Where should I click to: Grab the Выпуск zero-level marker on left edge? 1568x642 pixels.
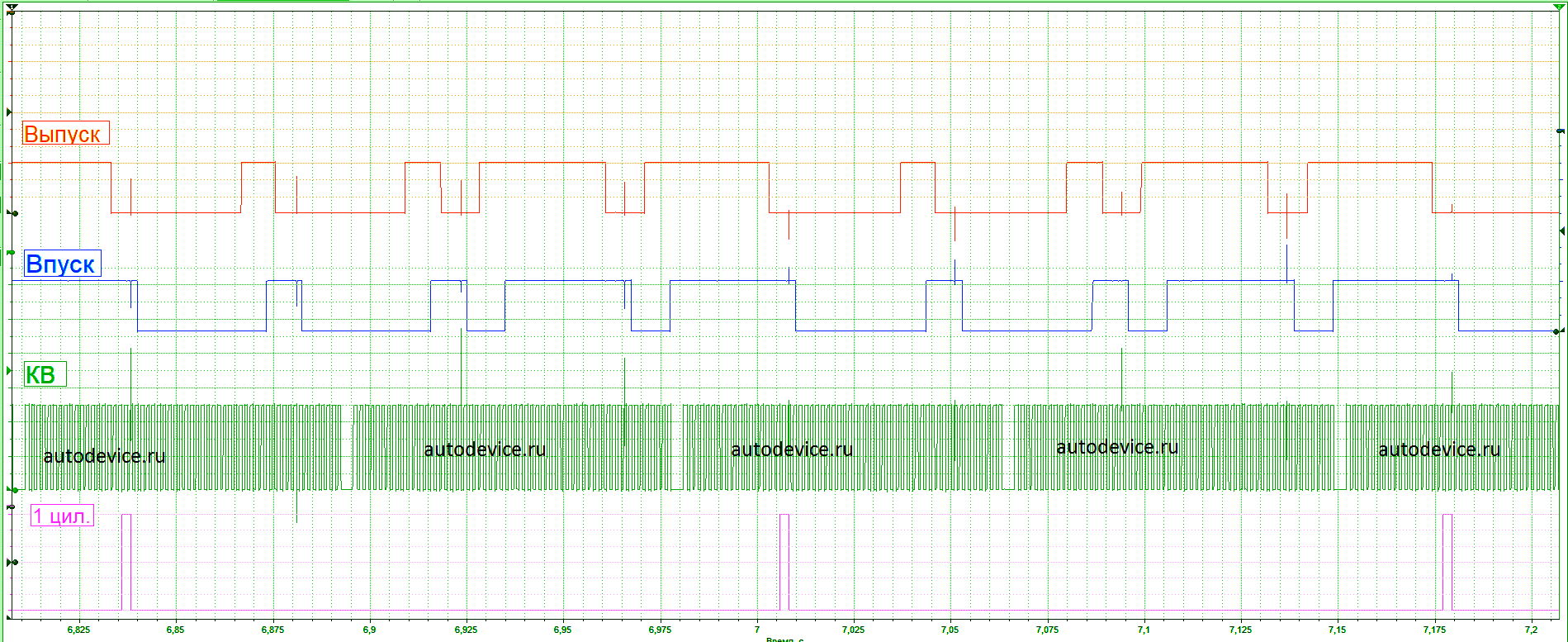point(12,213)
